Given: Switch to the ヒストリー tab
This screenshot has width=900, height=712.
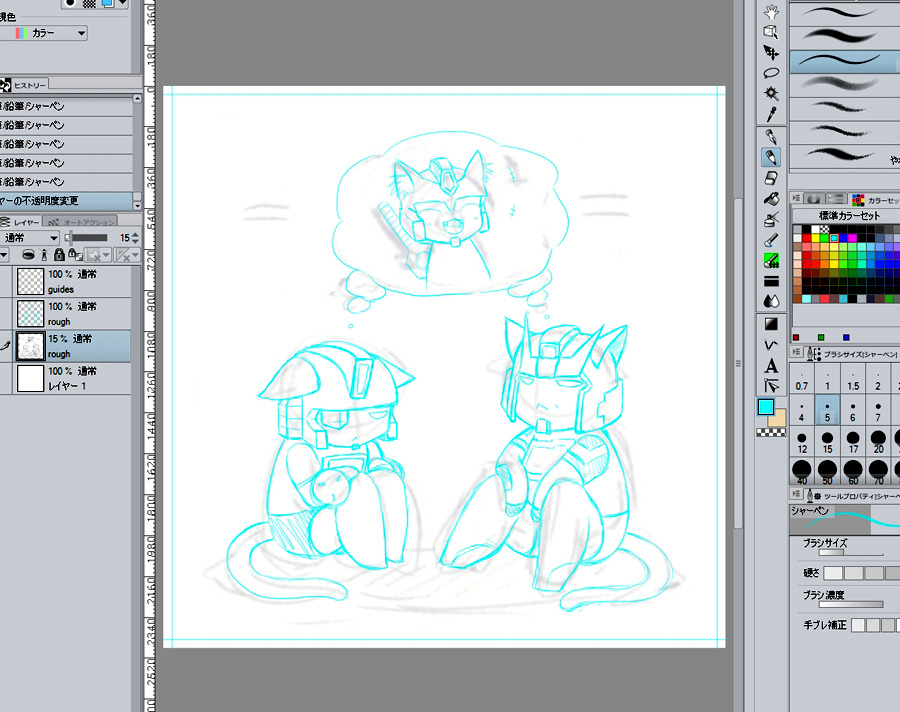Looking at the screenshot, I should (x=24, y=85).
